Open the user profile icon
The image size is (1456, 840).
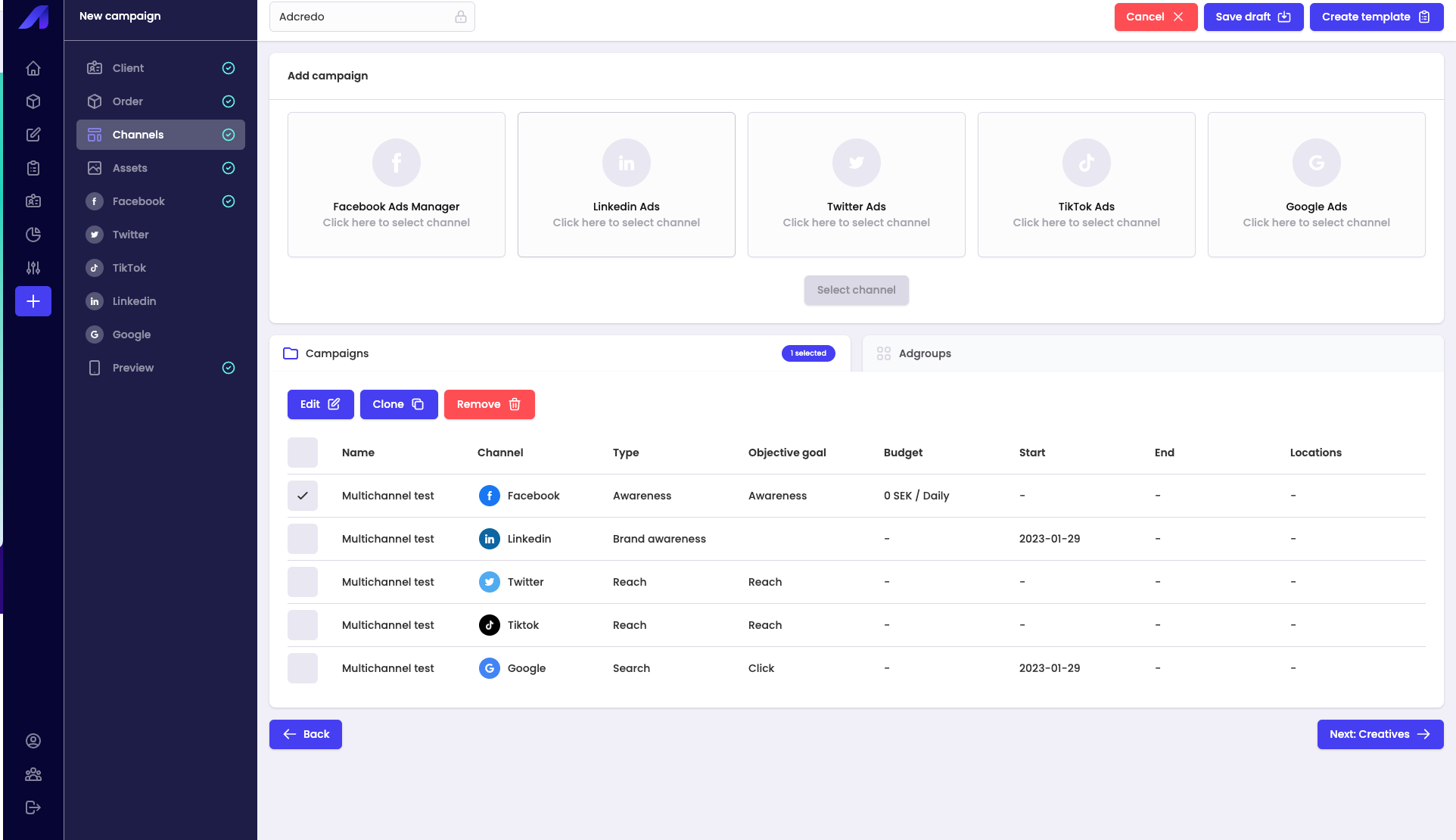pyautogui.click(x=33, y=741)
